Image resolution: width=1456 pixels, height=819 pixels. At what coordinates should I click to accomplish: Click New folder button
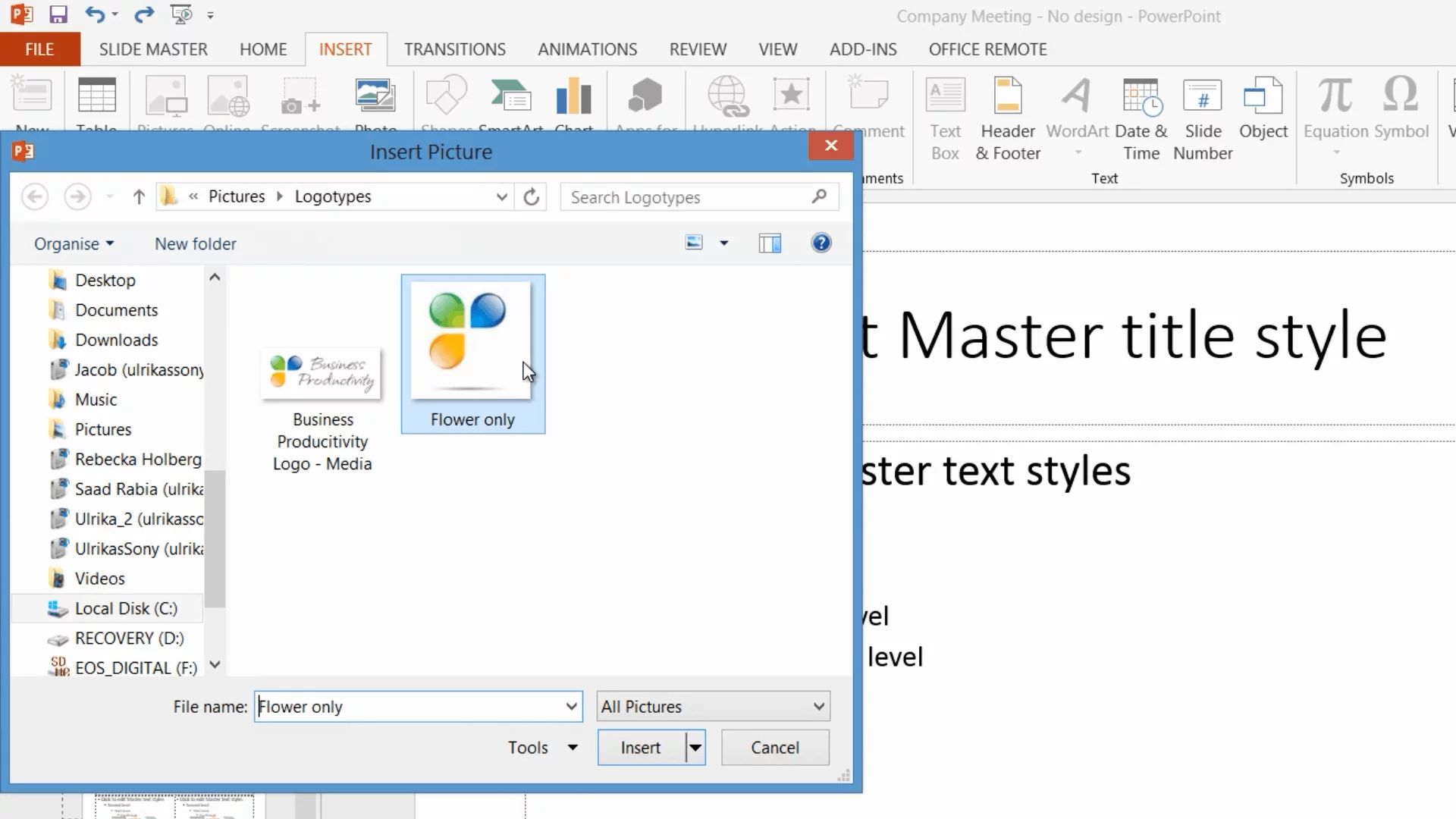(195, 244)
